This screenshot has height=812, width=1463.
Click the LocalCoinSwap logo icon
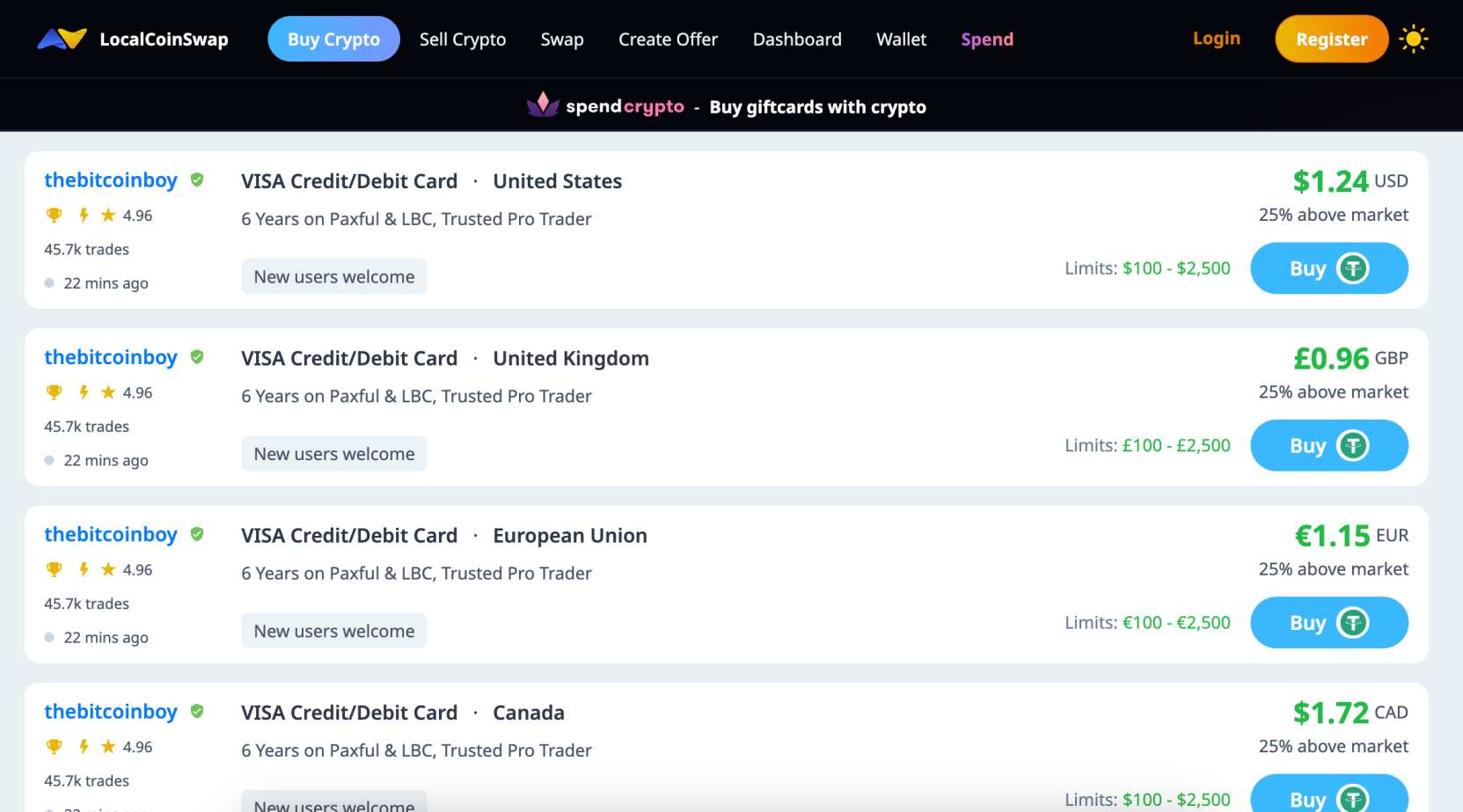(62, 39)
